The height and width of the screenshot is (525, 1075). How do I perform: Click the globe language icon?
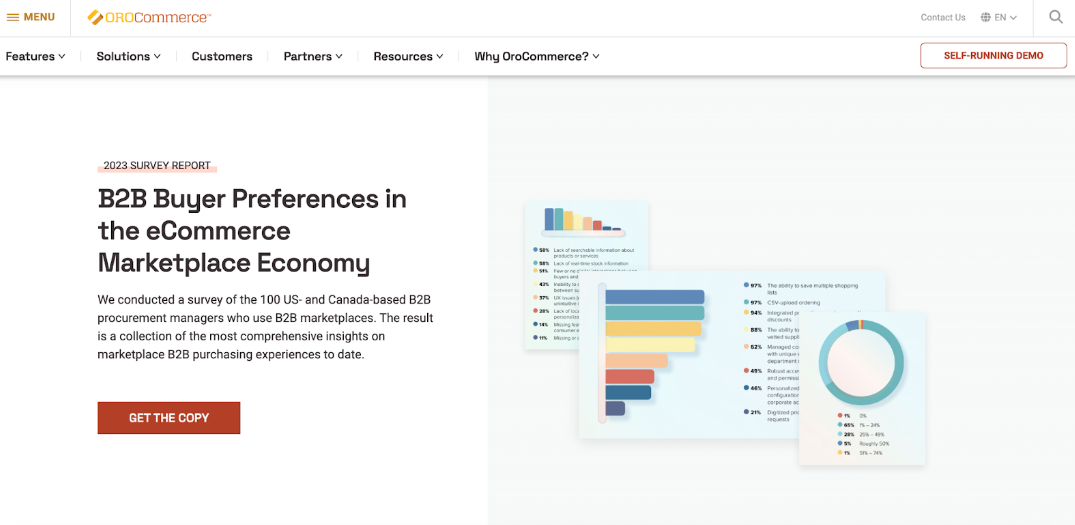pyautogui.click(x=986, y=17)
